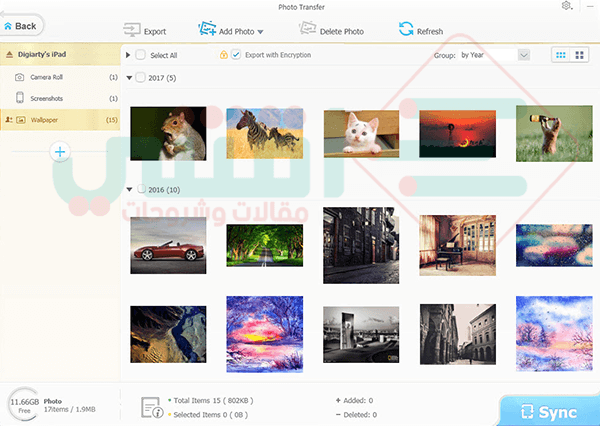The height and width of the screenshot is (426, 600).
Task: Click the home icon beside Back
Action: [x=8, y=26]
